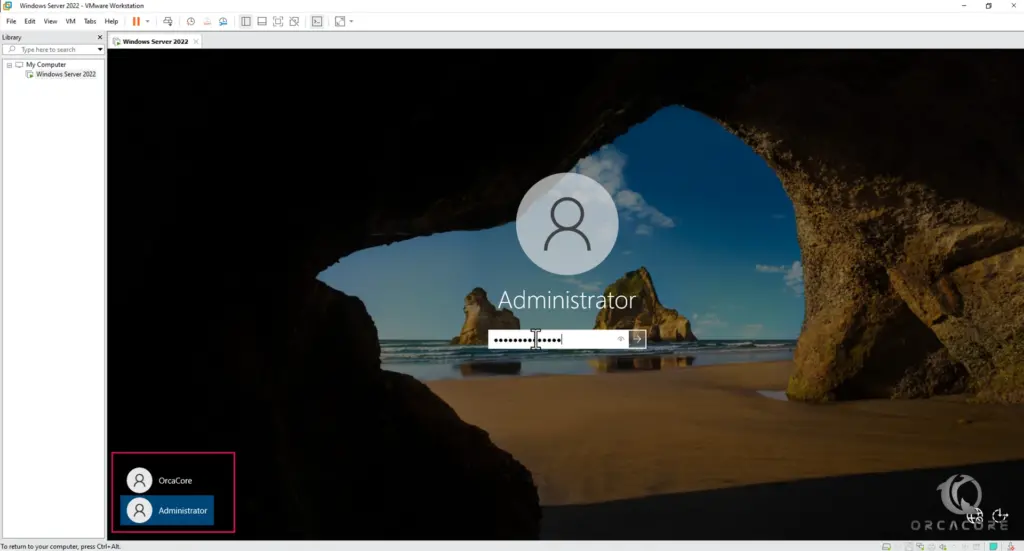Send Ctrl+Alt+Del to the virtual machine
Image resolution: width=1024 pixels, height=551 pixels.
click(168, 22)
